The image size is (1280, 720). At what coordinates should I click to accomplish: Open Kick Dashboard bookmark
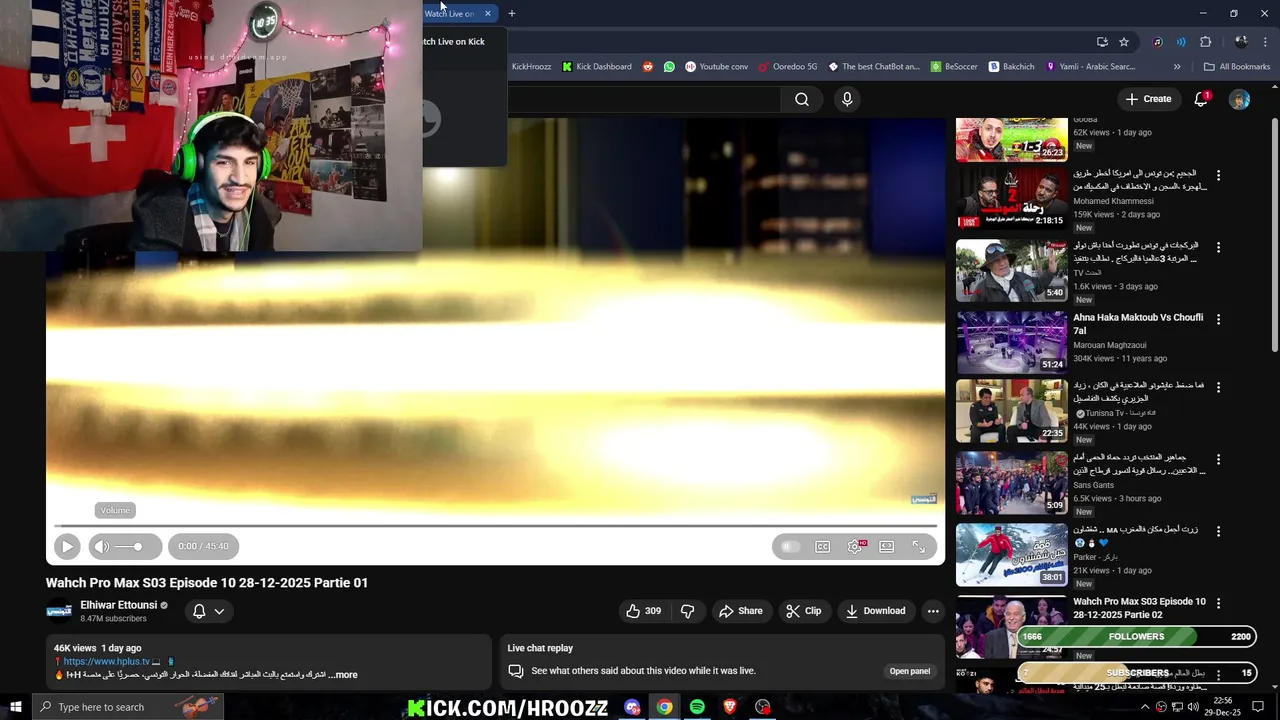click(x=596, y=67)
